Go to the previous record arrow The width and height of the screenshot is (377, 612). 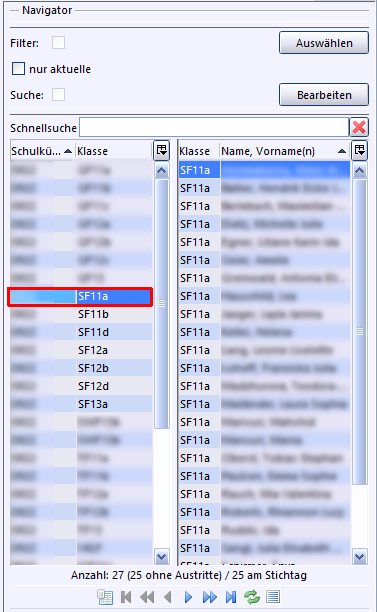pos(168,597)
